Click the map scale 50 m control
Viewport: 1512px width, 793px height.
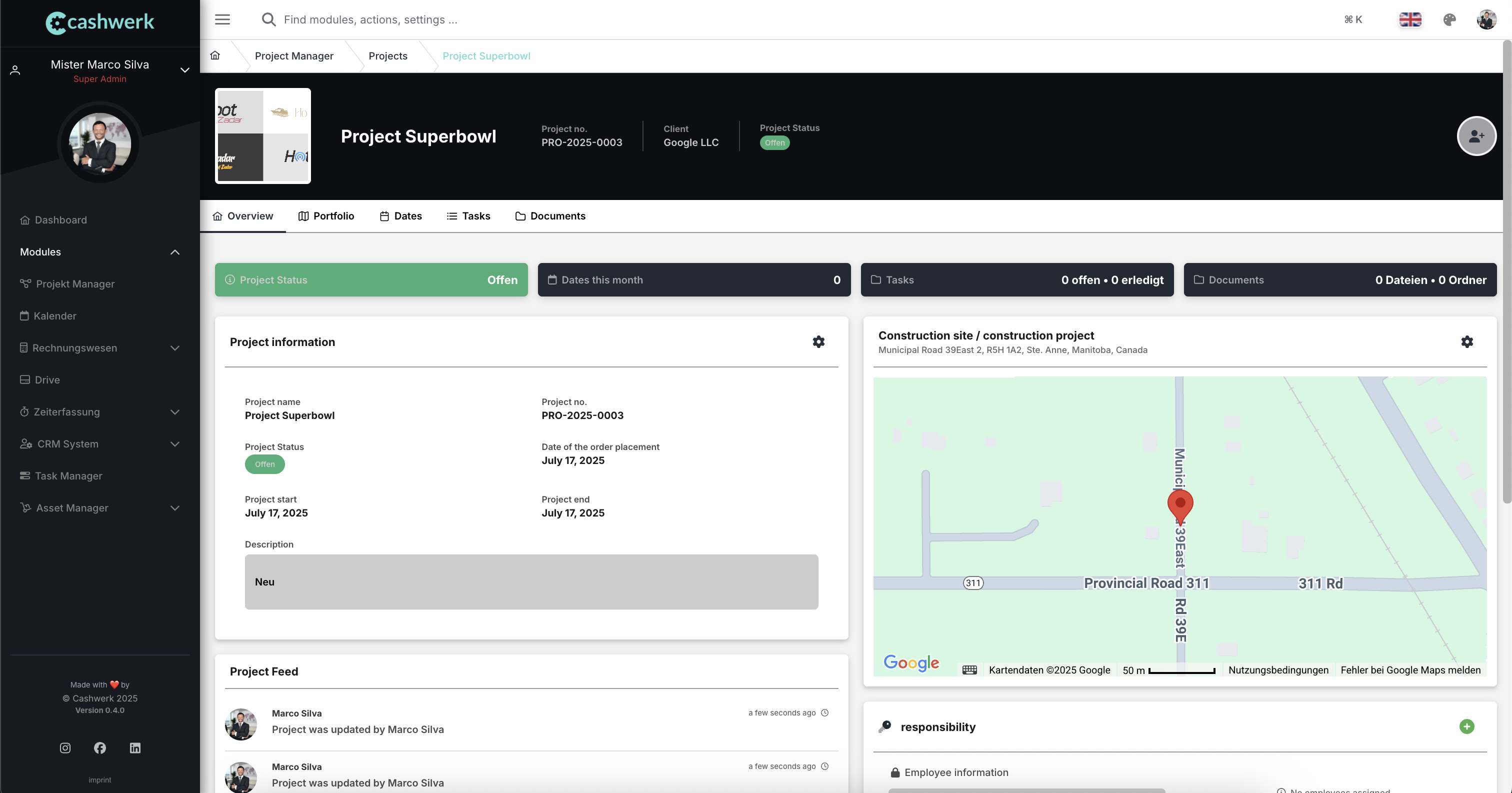1168,669
